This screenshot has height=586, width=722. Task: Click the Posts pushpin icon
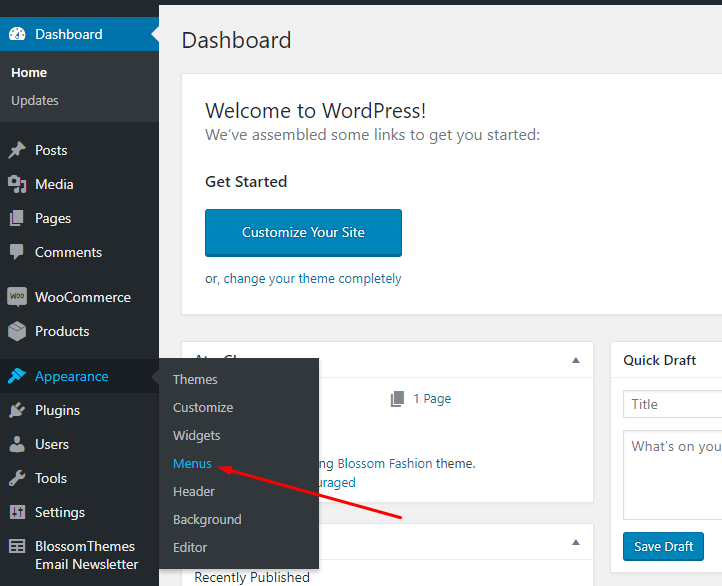(x=17, y=150)
